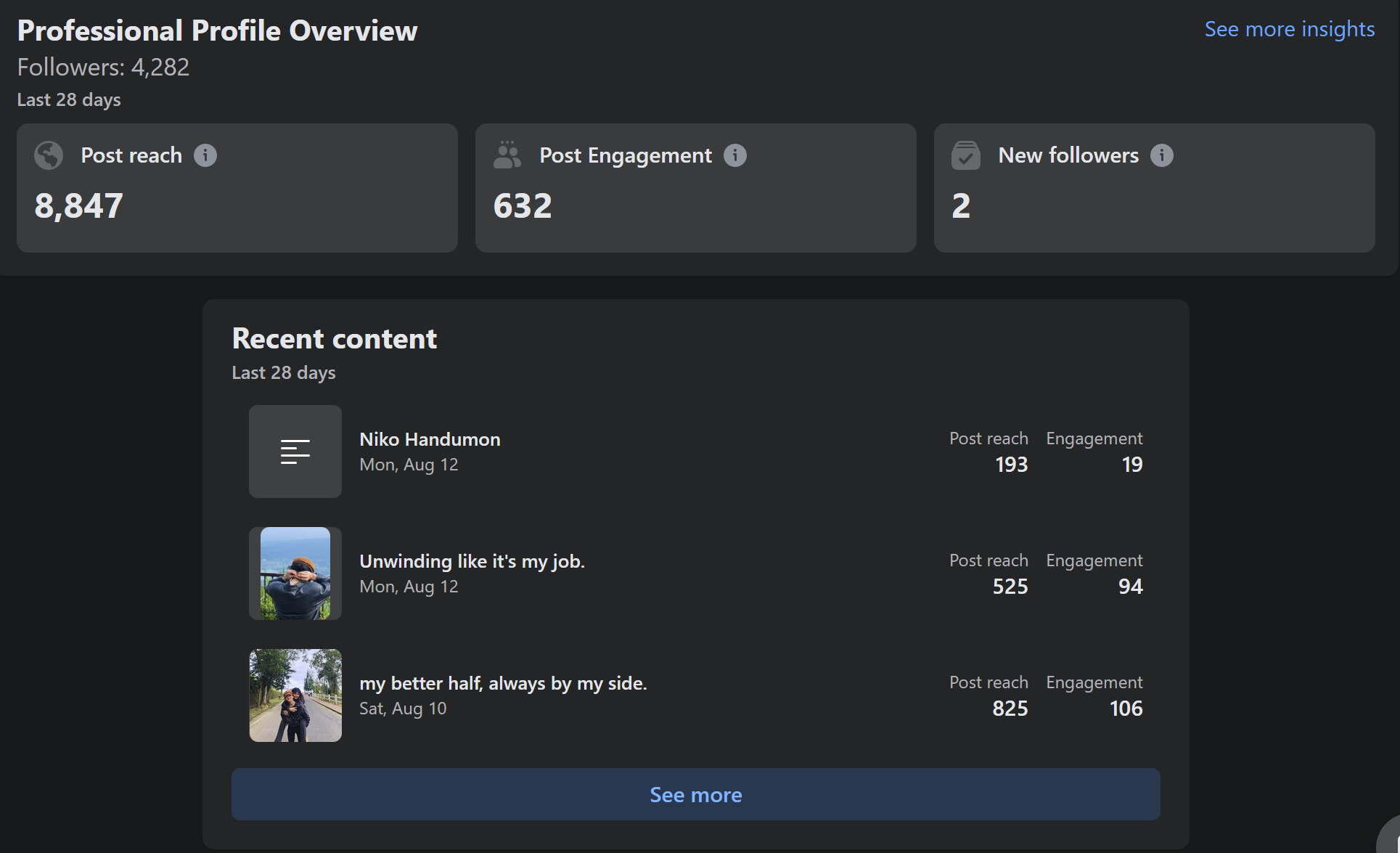Click the engagement count 94

tap(1130, 587)
